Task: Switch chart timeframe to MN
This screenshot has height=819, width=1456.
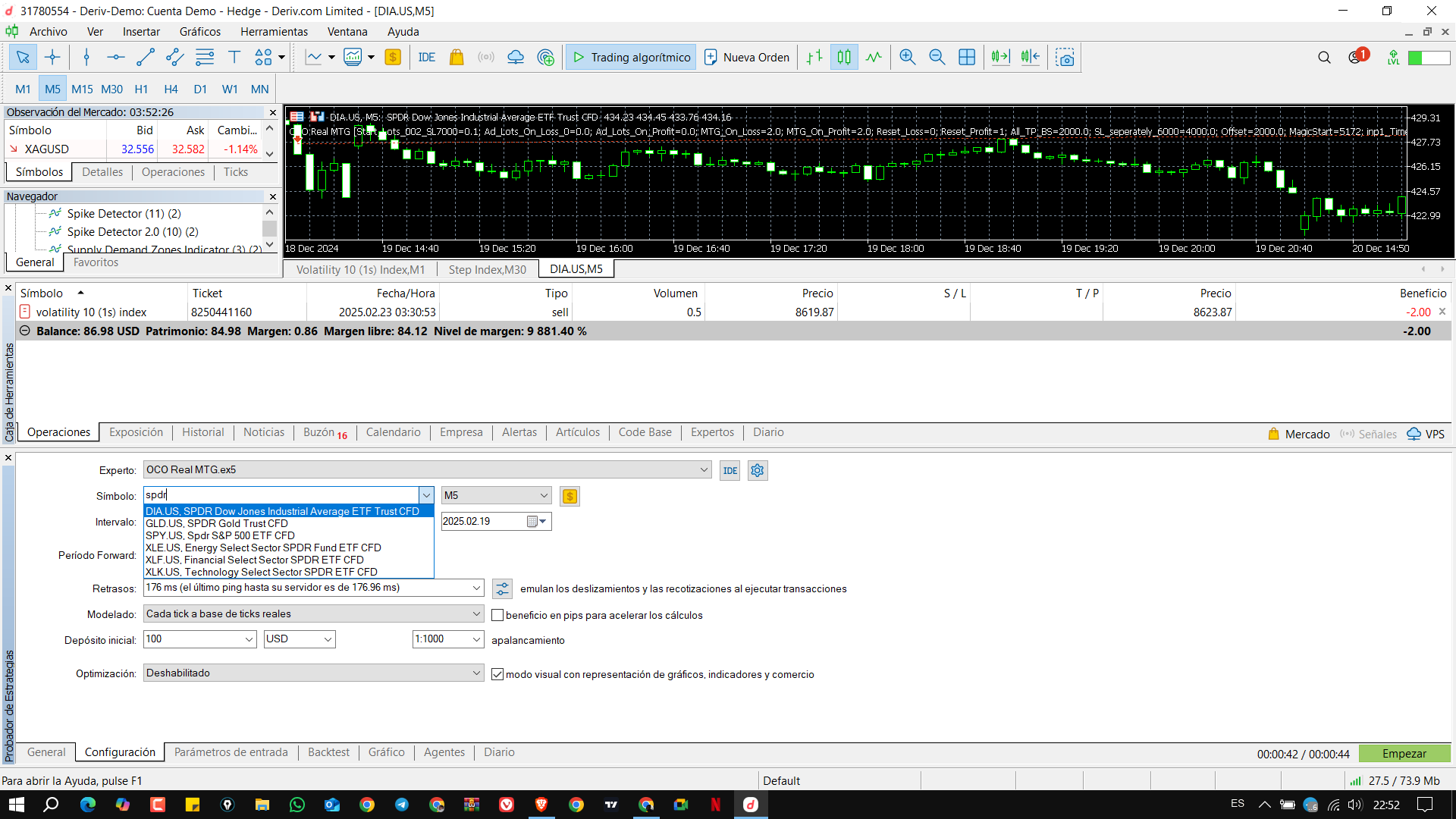Action: 259,89
